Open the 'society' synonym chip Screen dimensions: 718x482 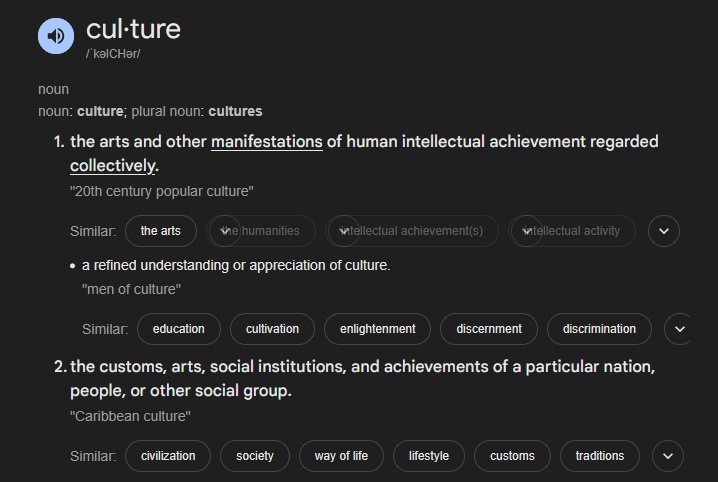(x=255, y=456)
